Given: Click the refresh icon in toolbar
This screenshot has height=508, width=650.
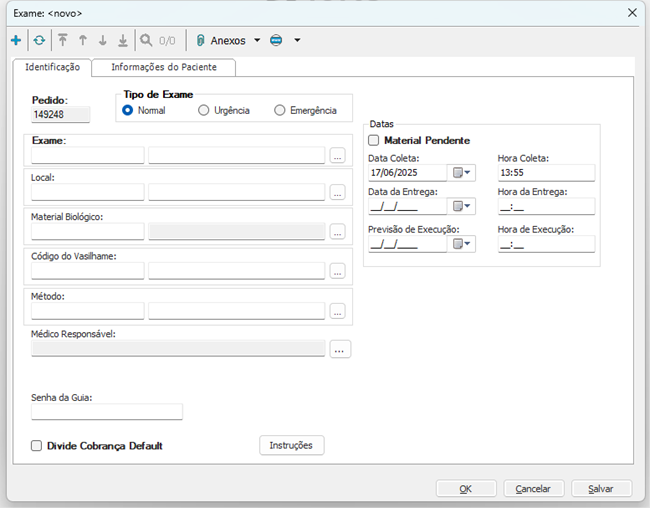Looking at the screenshot, I should [39, 41].
